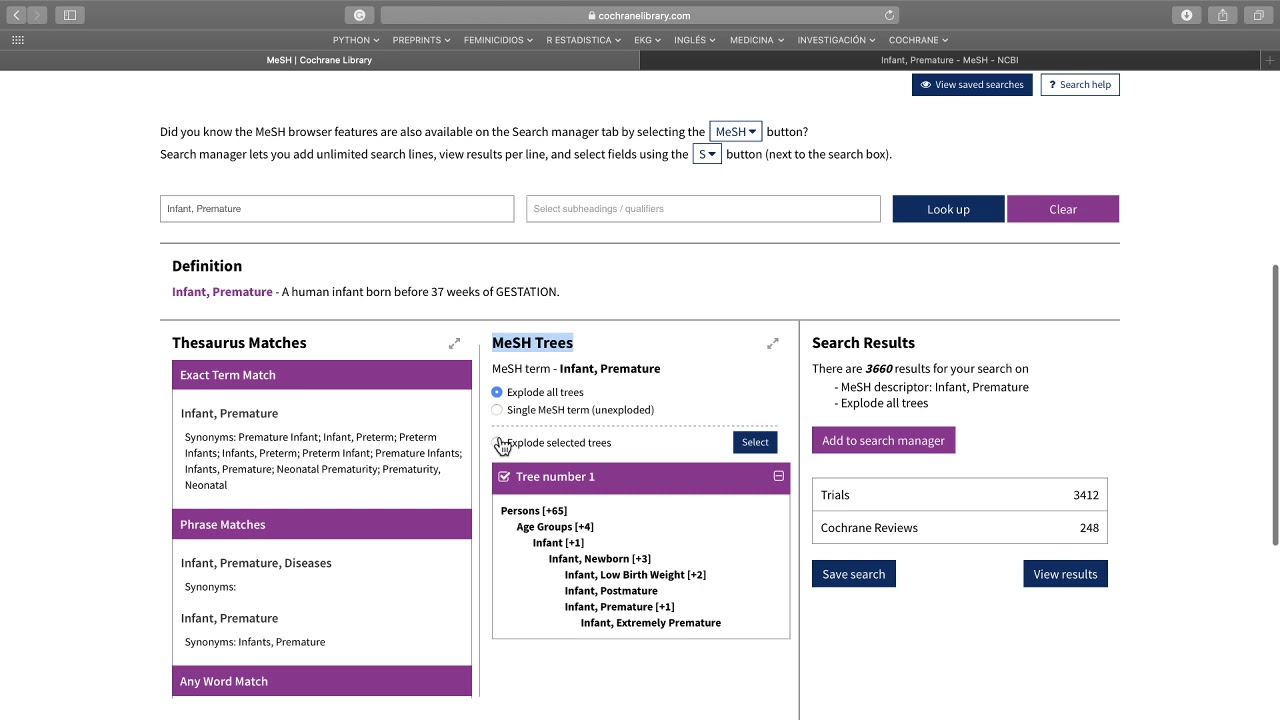The image size is (1280, 720).
Task: Open the Safari downloads icon
Action: tap(1187, 15)
